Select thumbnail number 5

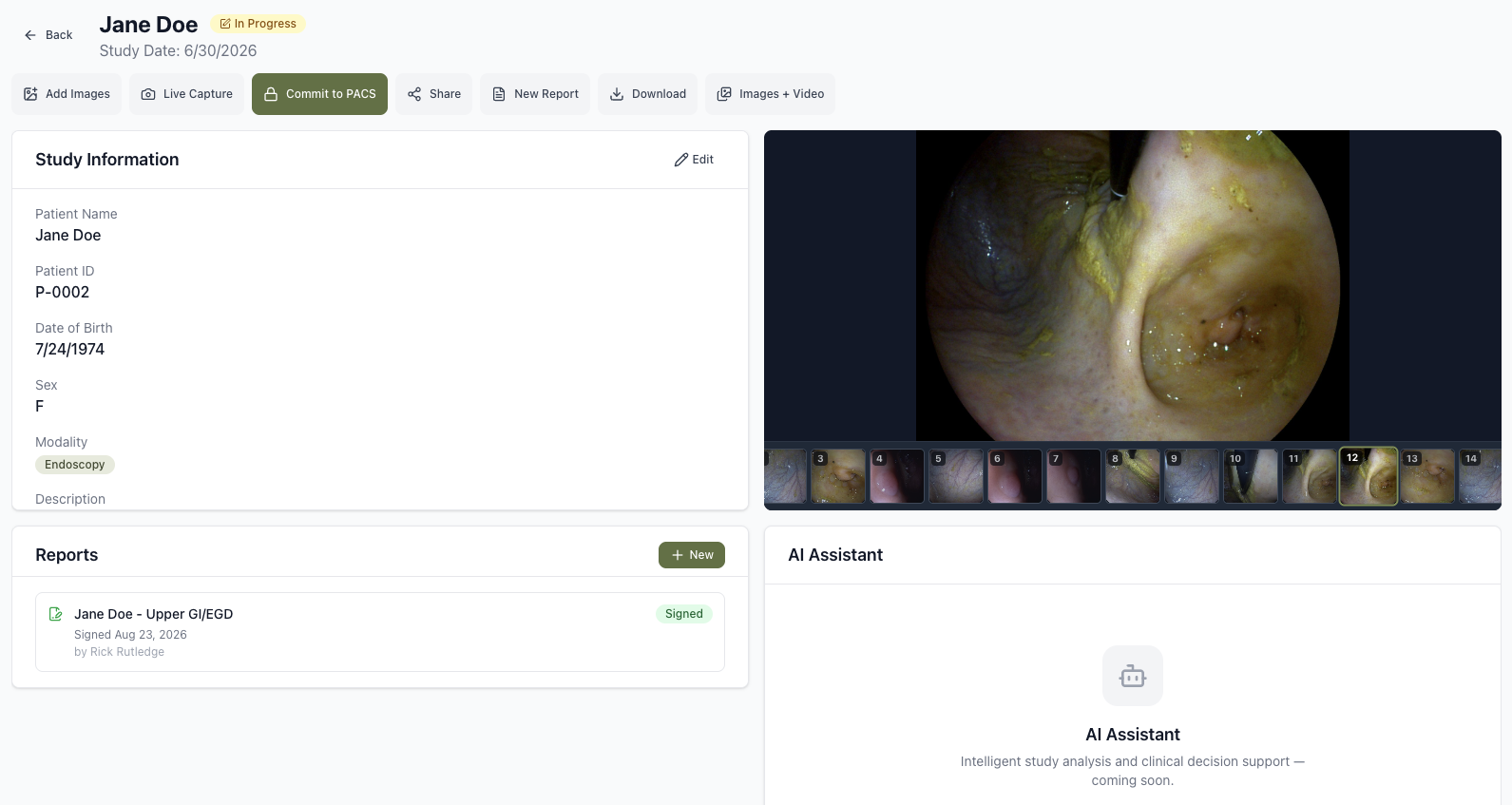[955, 476]
